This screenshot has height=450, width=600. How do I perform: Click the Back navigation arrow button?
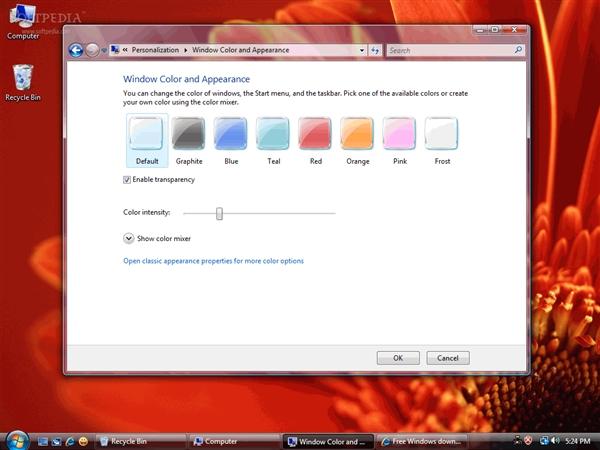76,50
